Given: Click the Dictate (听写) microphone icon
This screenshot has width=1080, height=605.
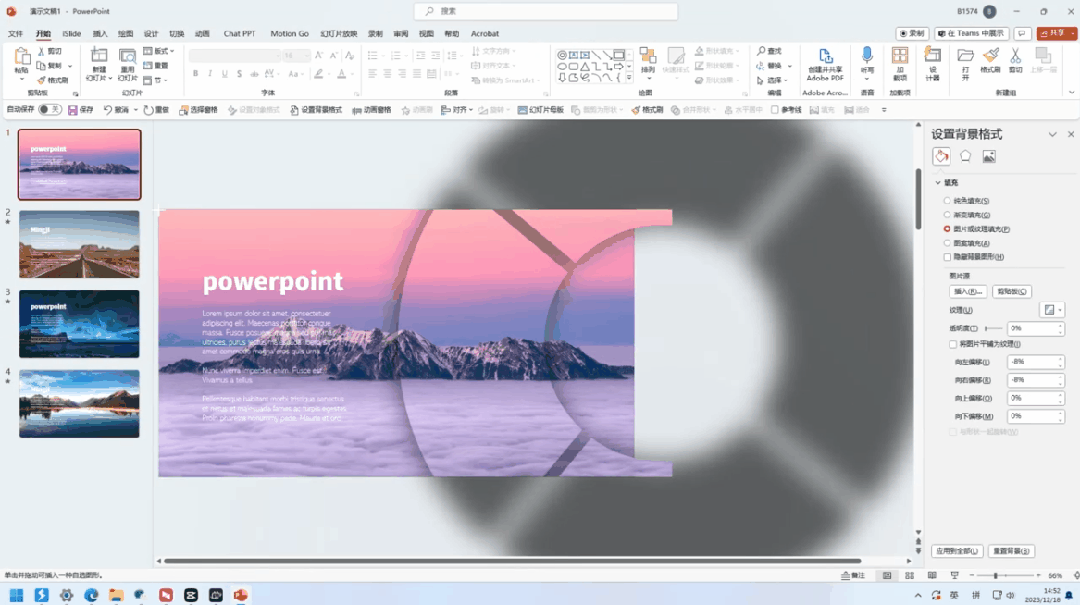Looking at the screenshot, I should click(867, 56).
